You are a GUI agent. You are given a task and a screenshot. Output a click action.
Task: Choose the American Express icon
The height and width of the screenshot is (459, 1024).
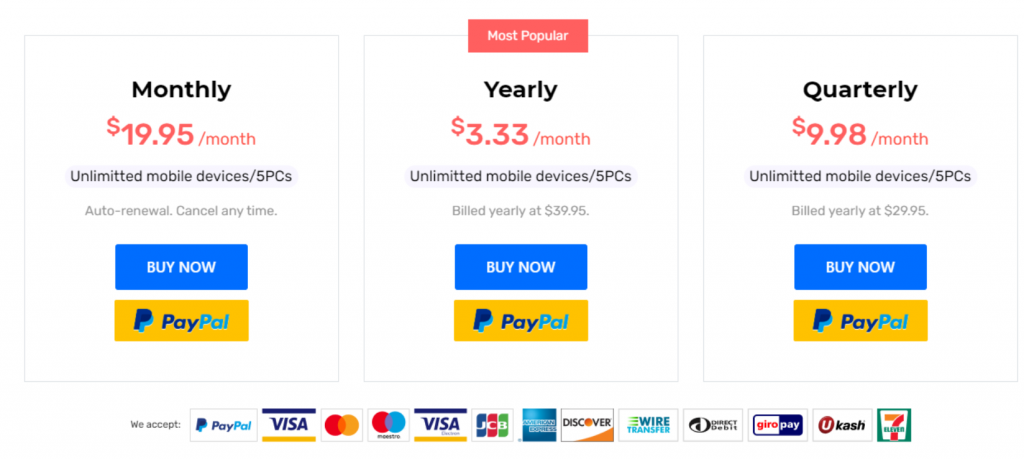pyautogui.click(x=538, y=425)
